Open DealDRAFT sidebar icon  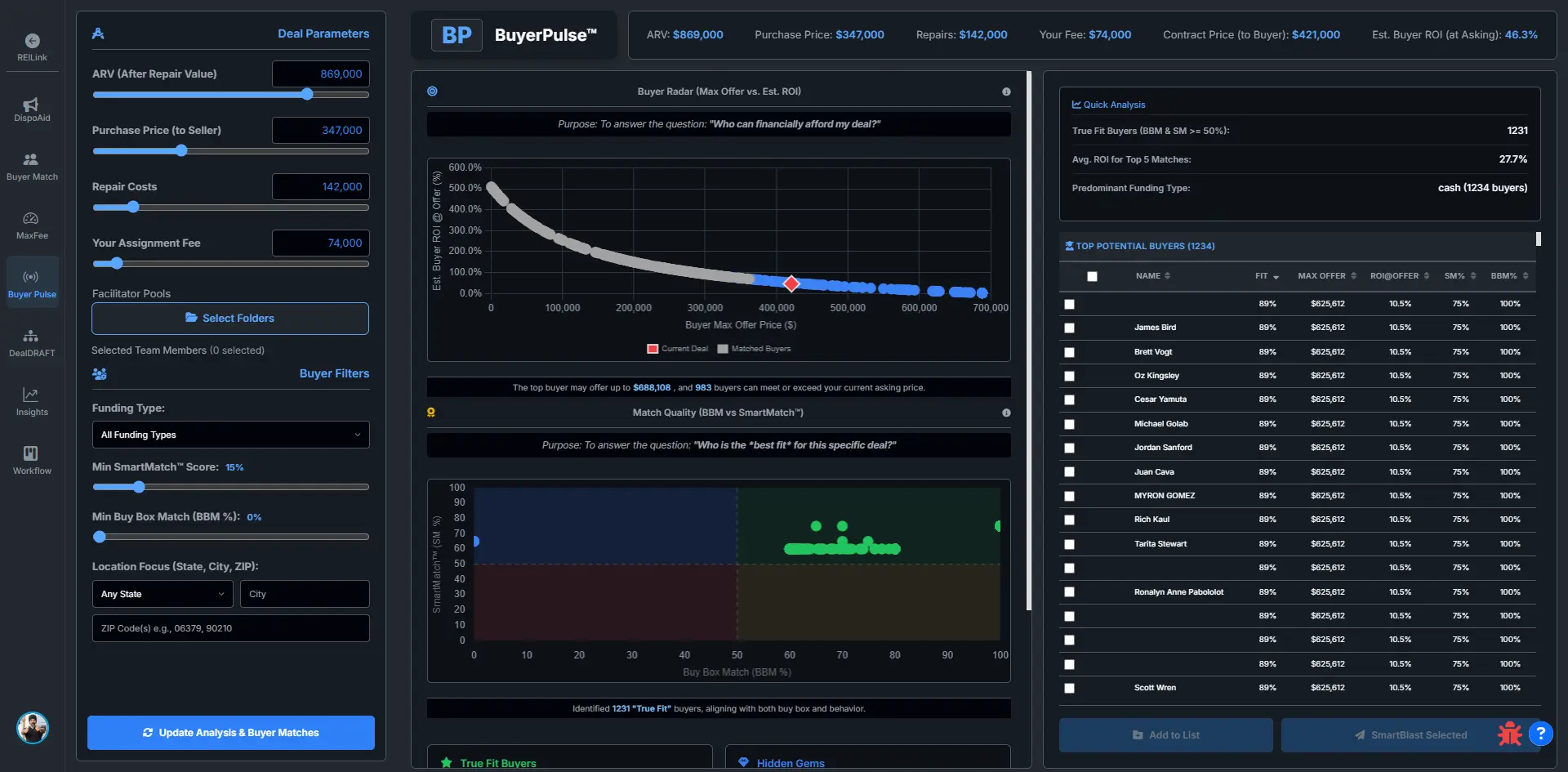[x=31, y=336]
